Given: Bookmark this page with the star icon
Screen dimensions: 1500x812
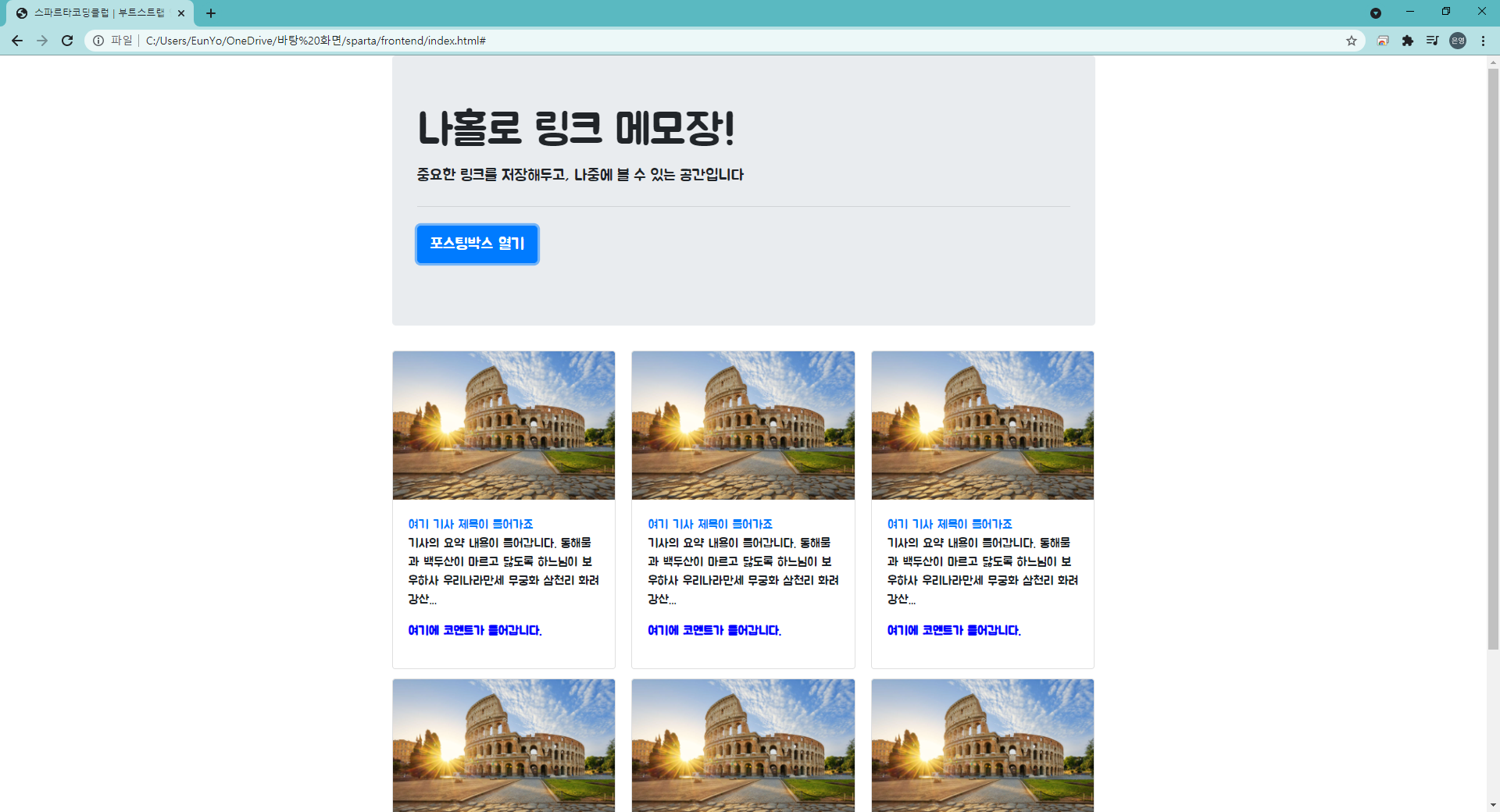Looking at the screenshot, I should tap(1352, 41).
